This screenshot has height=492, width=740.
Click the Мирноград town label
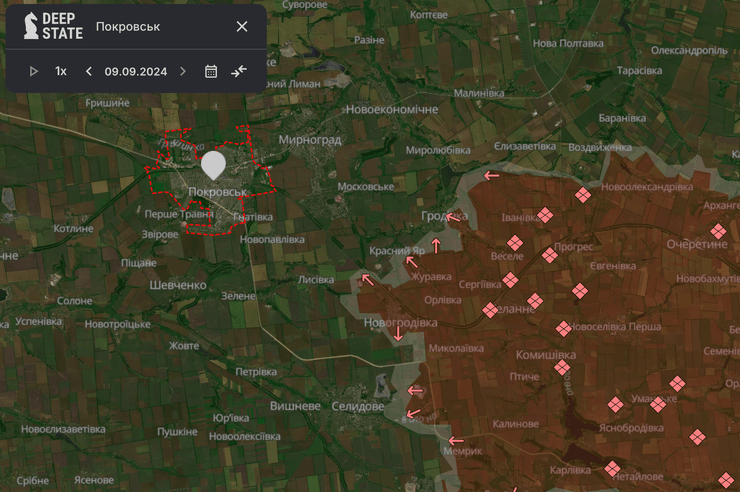[x=310, y=140]
